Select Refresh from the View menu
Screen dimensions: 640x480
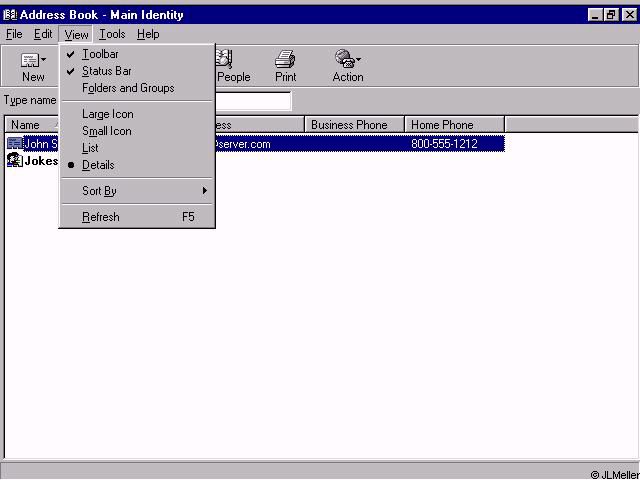(x=100, y=217)
